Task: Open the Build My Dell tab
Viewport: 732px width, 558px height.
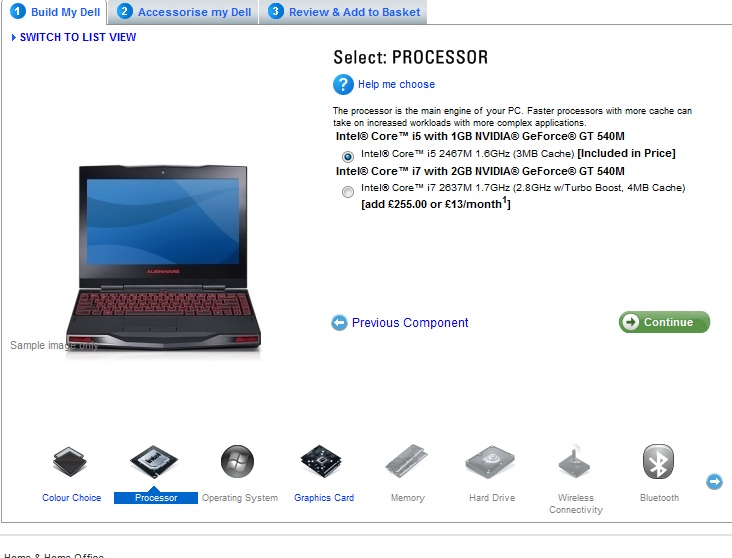Action: tap(56, 12)
